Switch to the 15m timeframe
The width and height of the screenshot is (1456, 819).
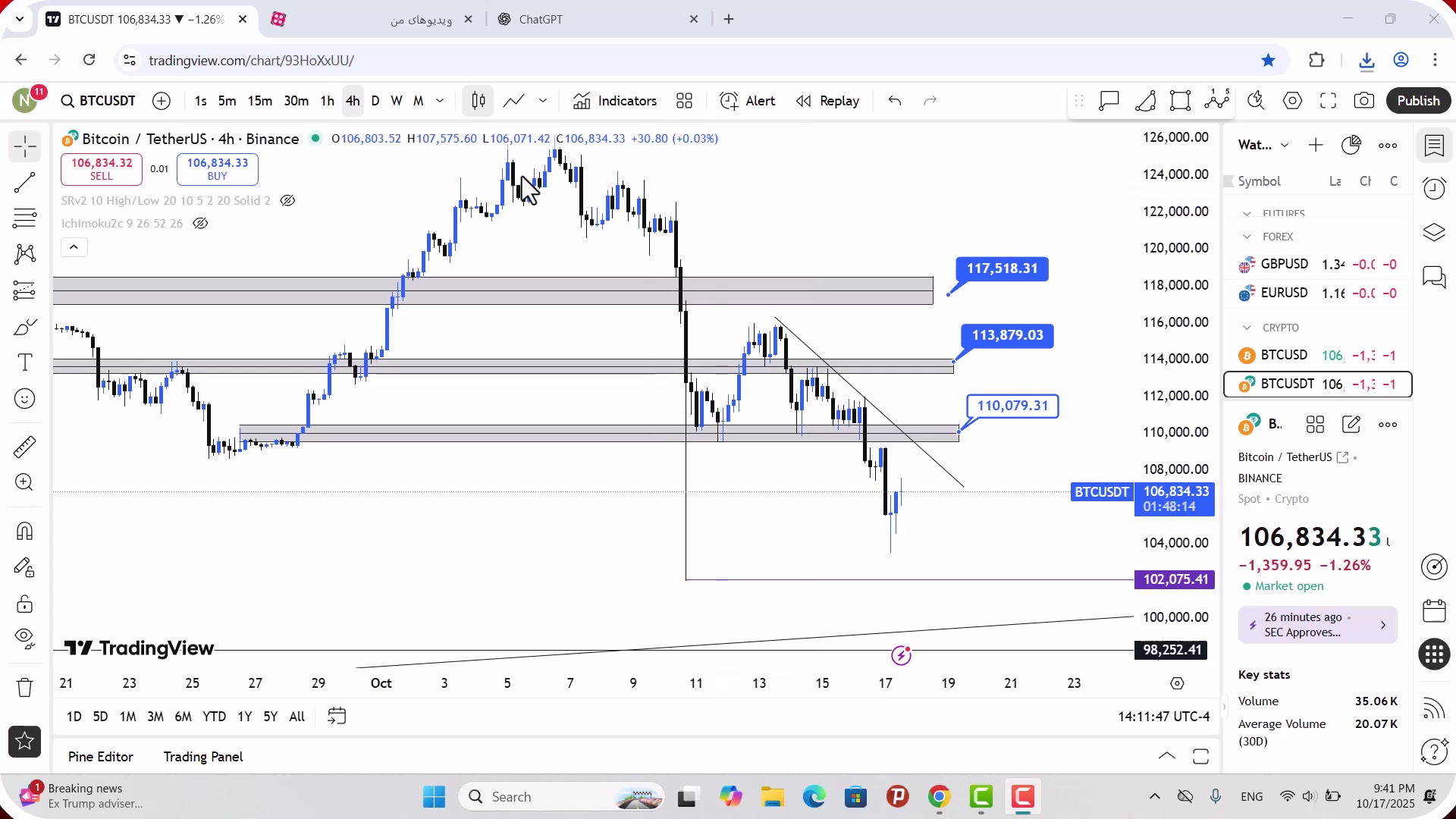[x=259, y=101]
